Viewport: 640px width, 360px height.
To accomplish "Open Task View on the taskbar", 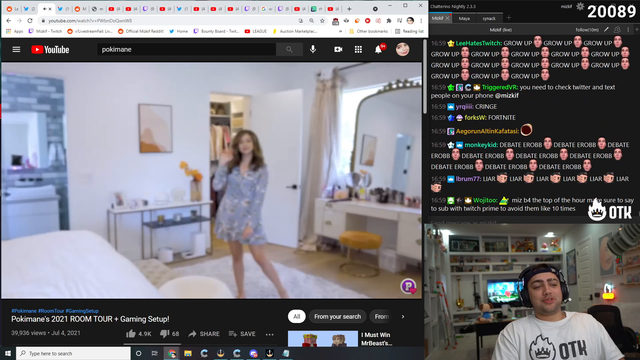I will coord(154,353).
